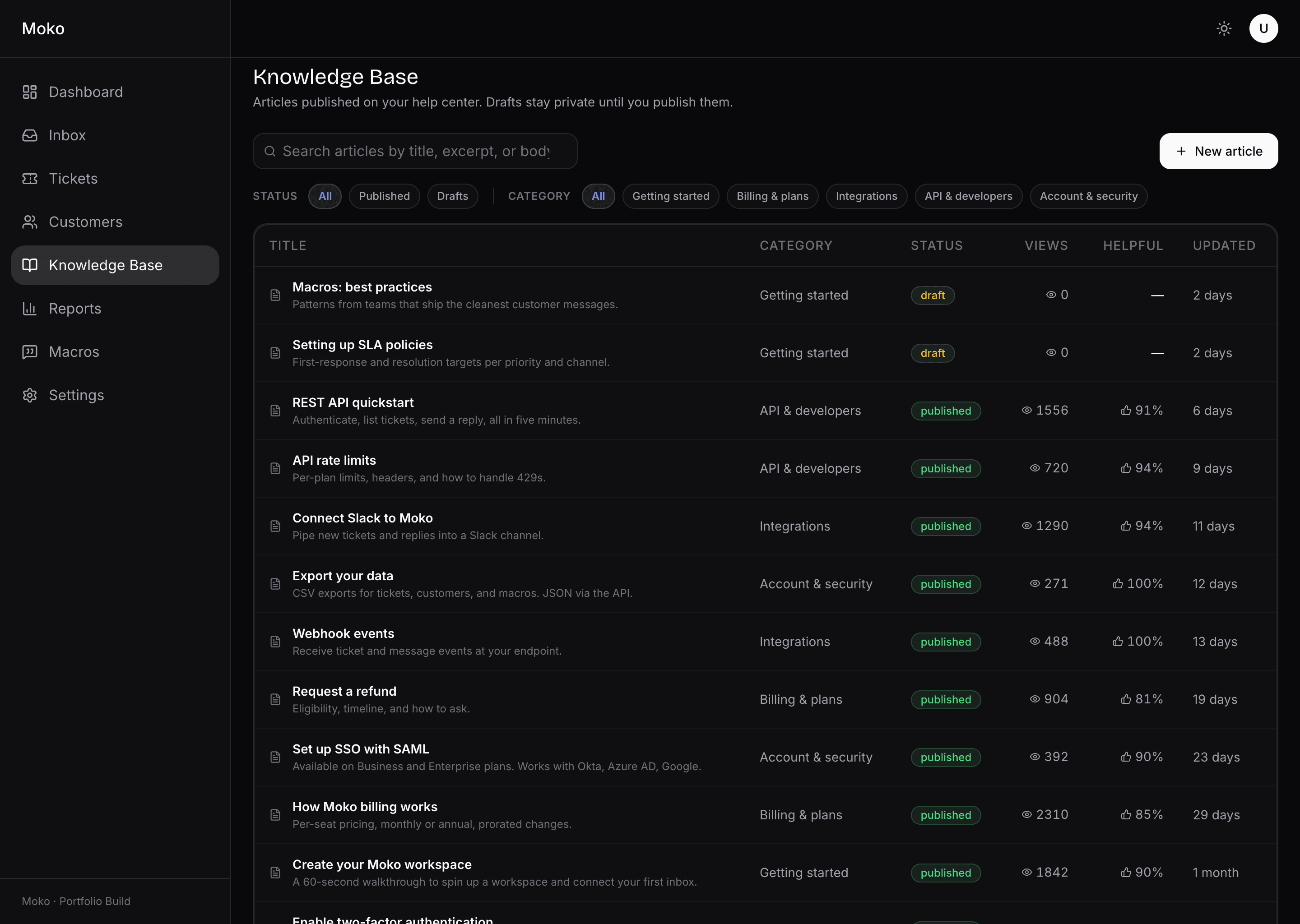The height and width of the screenshot is (924, 1300).
Task: Select the All category filter
Action: tap(598, 196)
